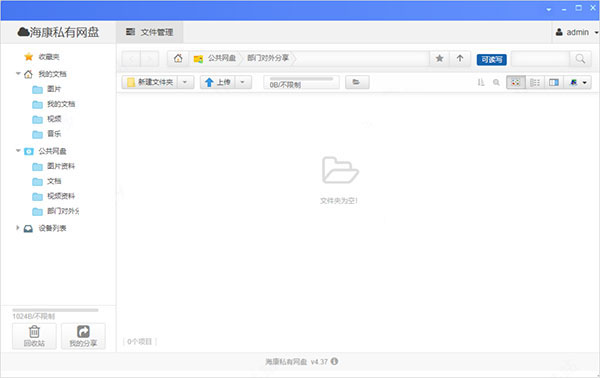Click the open-folder toolbar button
Image resolution: width=600 pixels, height=378 pixels.
[x=357, y=82]
